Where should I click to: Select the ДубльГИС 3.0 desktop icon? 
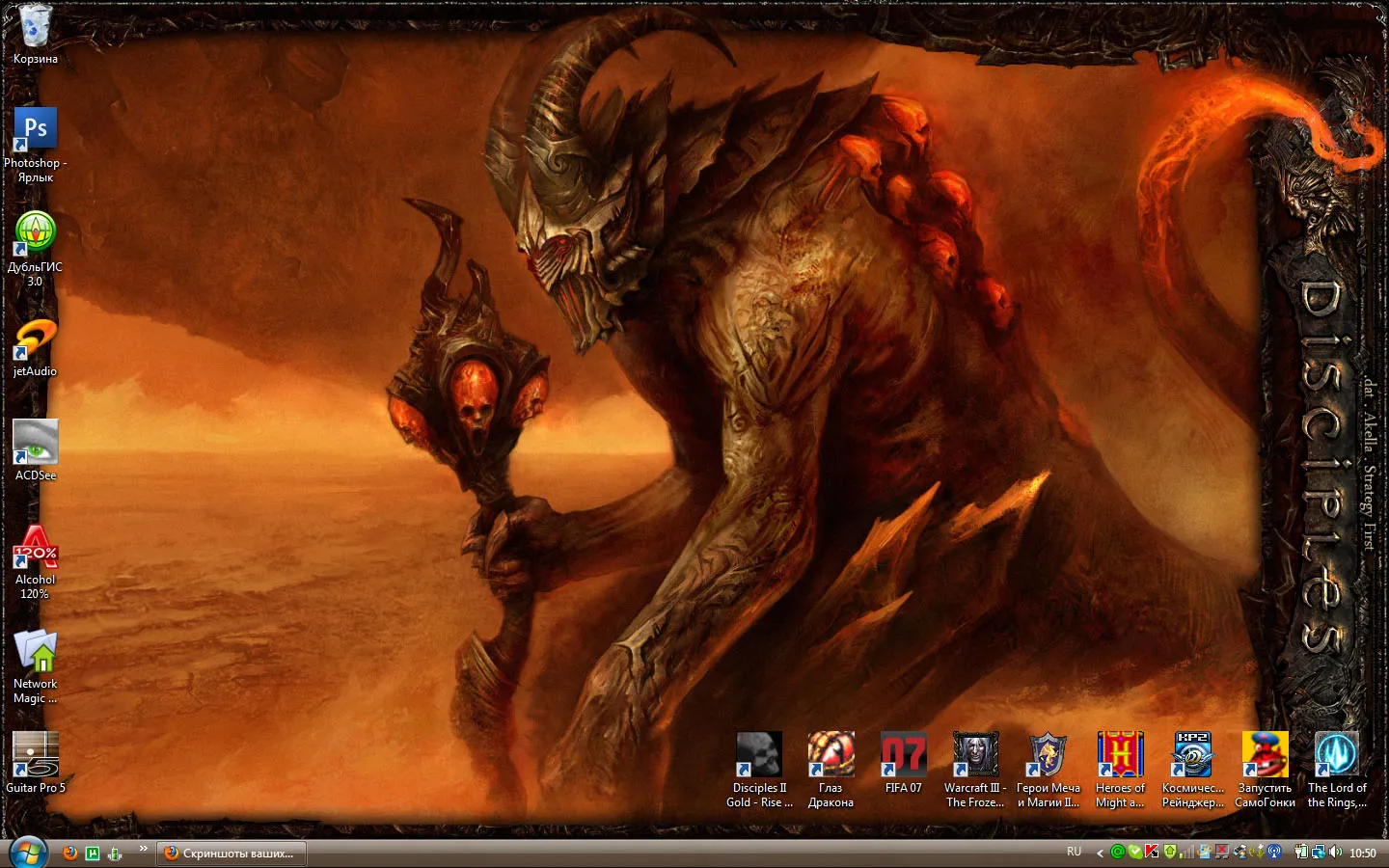36,233
